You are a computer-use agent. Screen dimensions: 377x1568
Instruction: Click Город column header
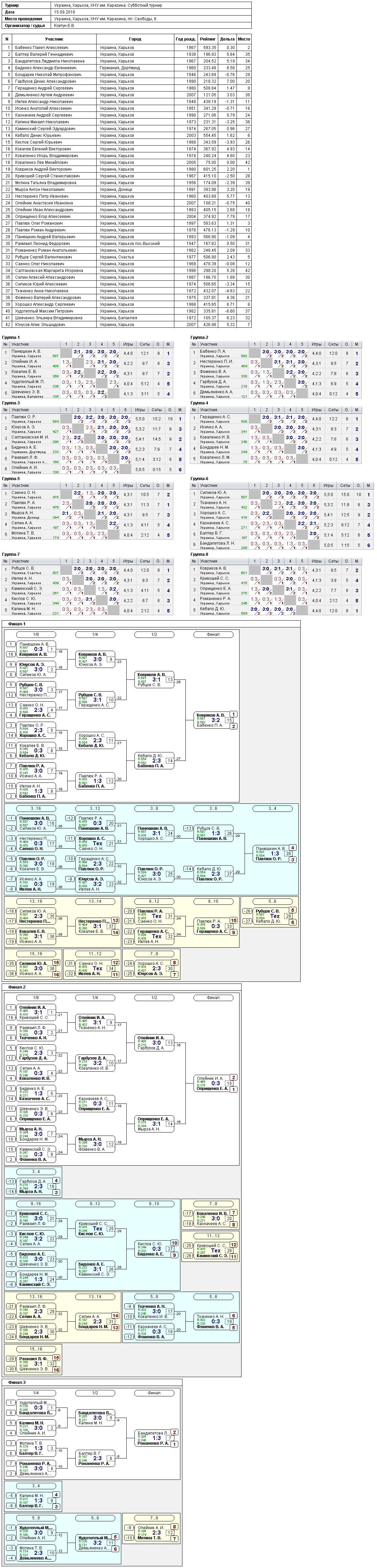[135, 39]
